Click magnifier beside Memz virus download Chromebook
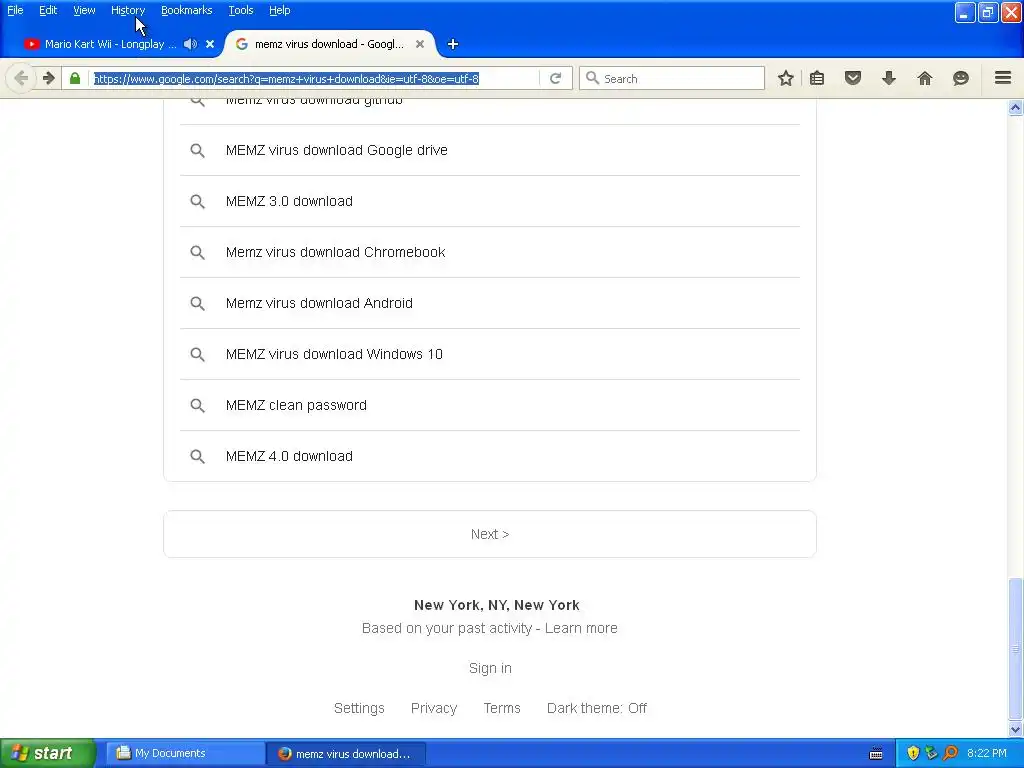 point(197,252)
